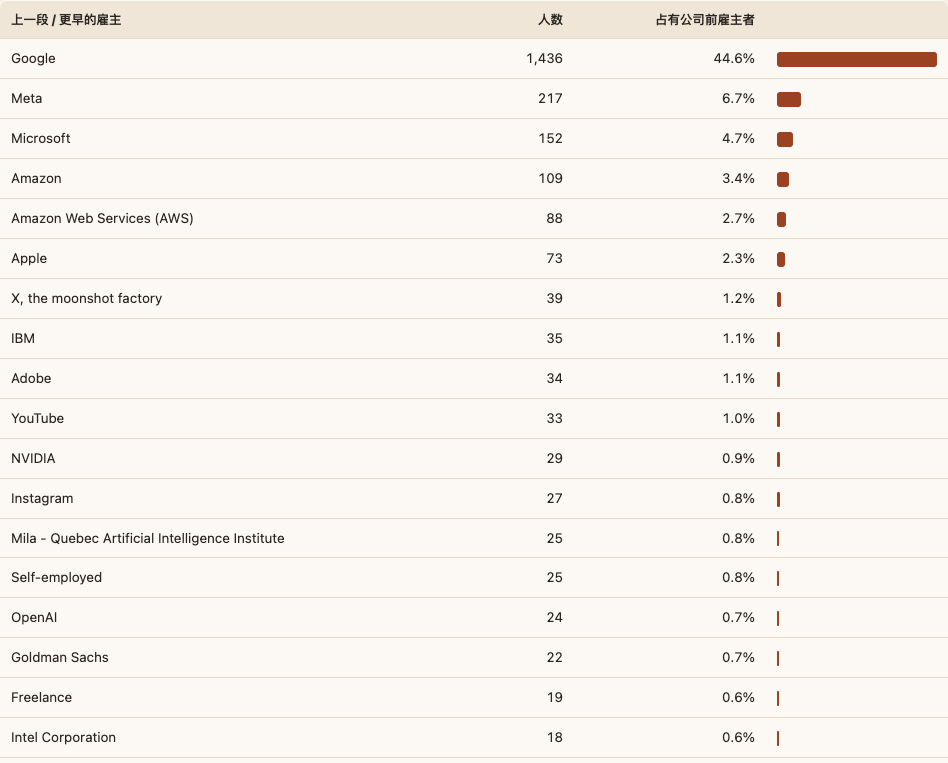
Task: Click the 占有公司前雇主者 column header
Action: (x=705, y=20)
